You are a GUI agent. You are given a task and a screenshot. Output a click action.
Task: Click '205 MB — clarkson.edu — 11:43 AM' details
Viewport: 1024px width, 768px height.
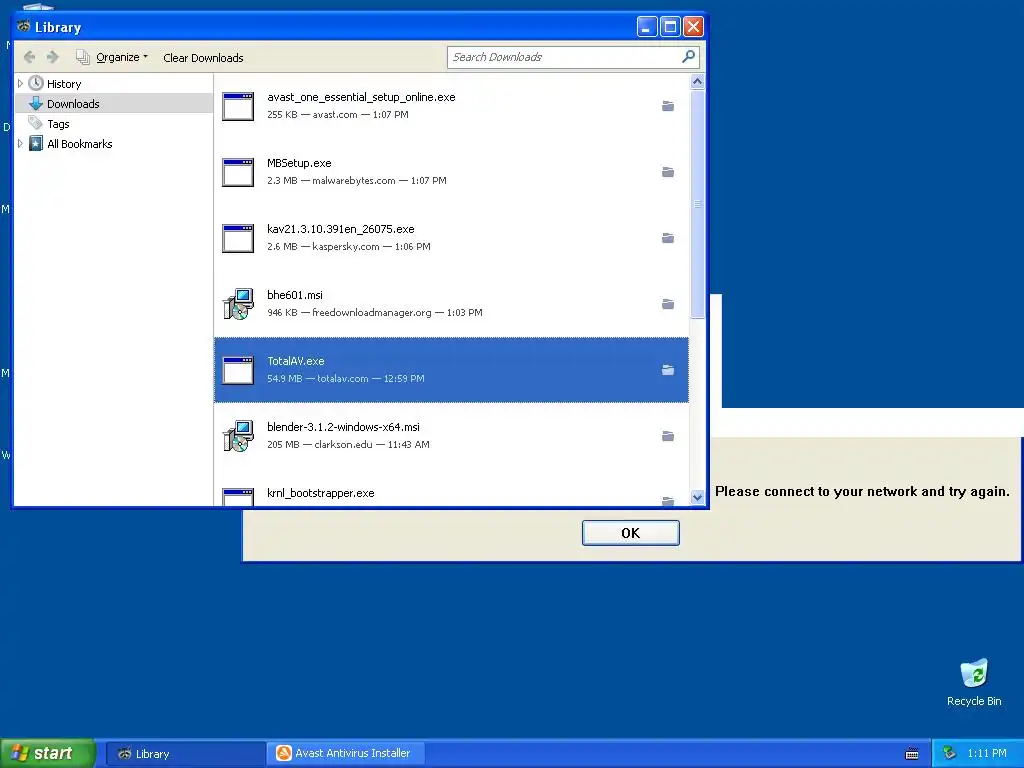(348, 445)
